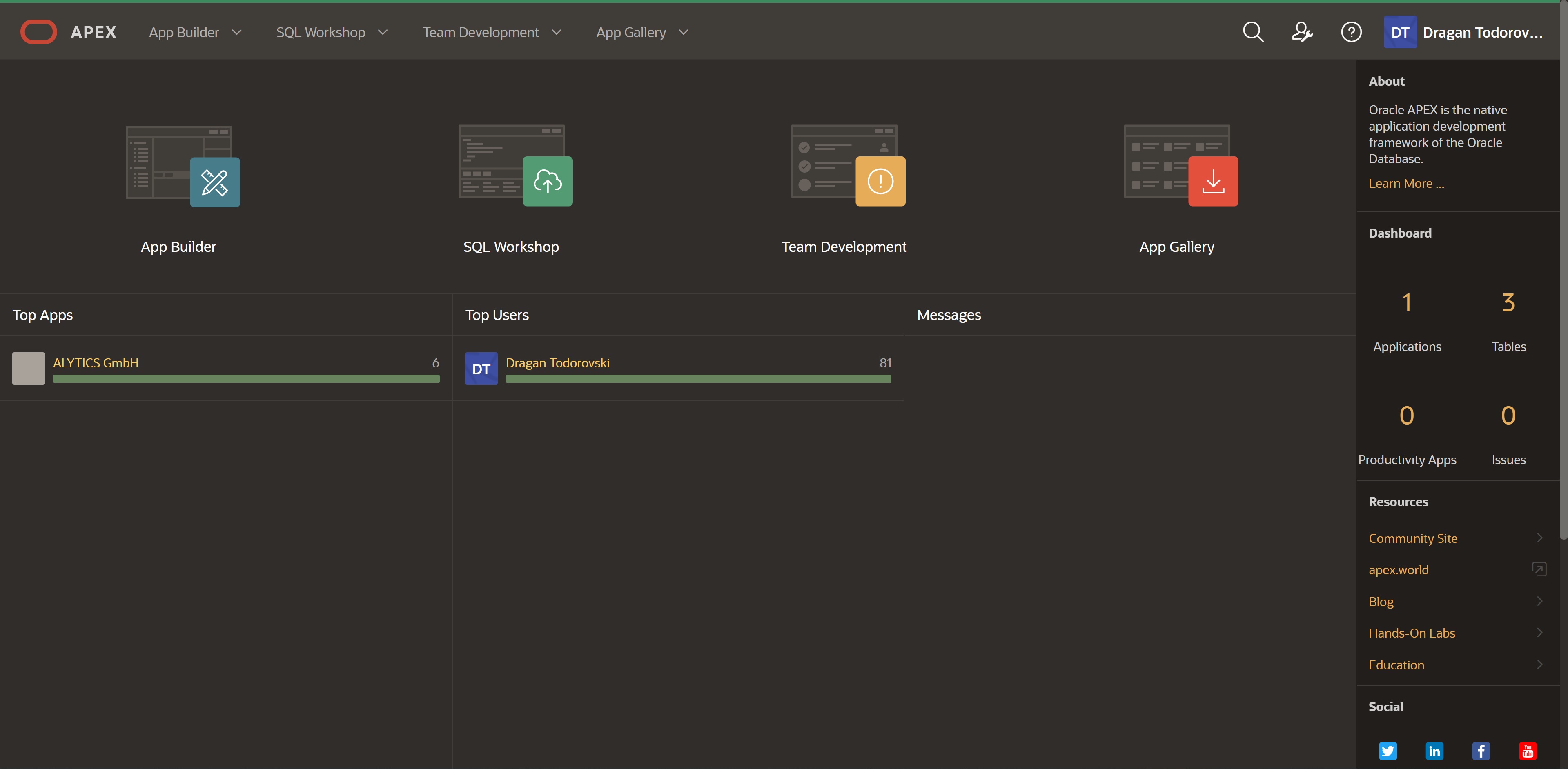1568x769 pixels.
Task: Open the Education resource link
Action: coord(1396,665)
